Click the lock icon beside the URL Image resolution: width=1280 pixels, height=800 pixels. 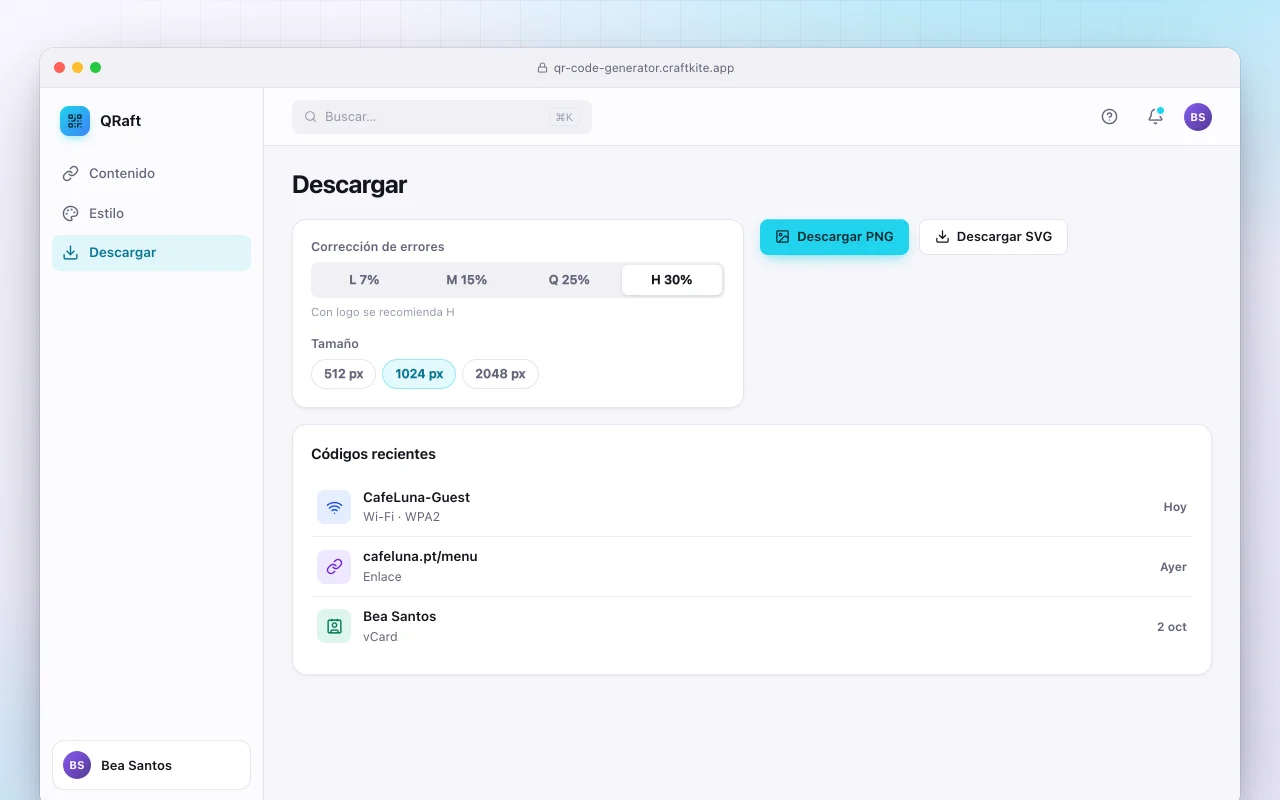coord(543,68)
